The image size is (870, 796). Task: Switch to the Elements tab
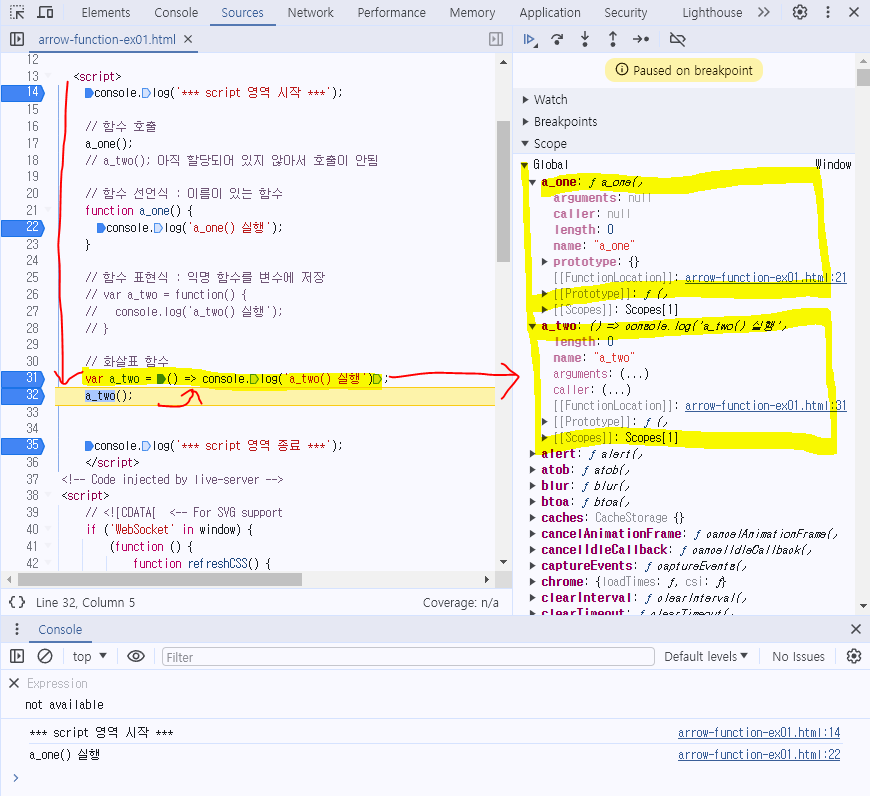coord(105,12)
